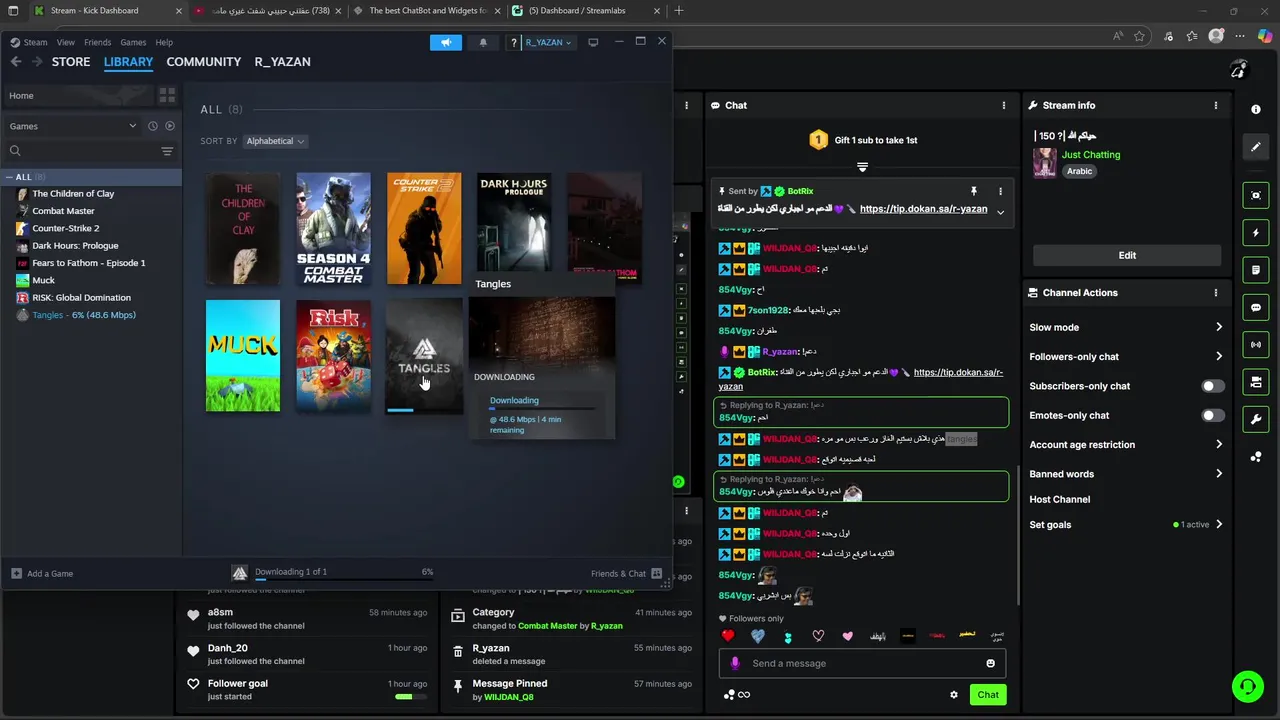This screenshot has height=720, width=1280.
Task: Open the emoji picker in chat box
Action: tap(990, 663)
